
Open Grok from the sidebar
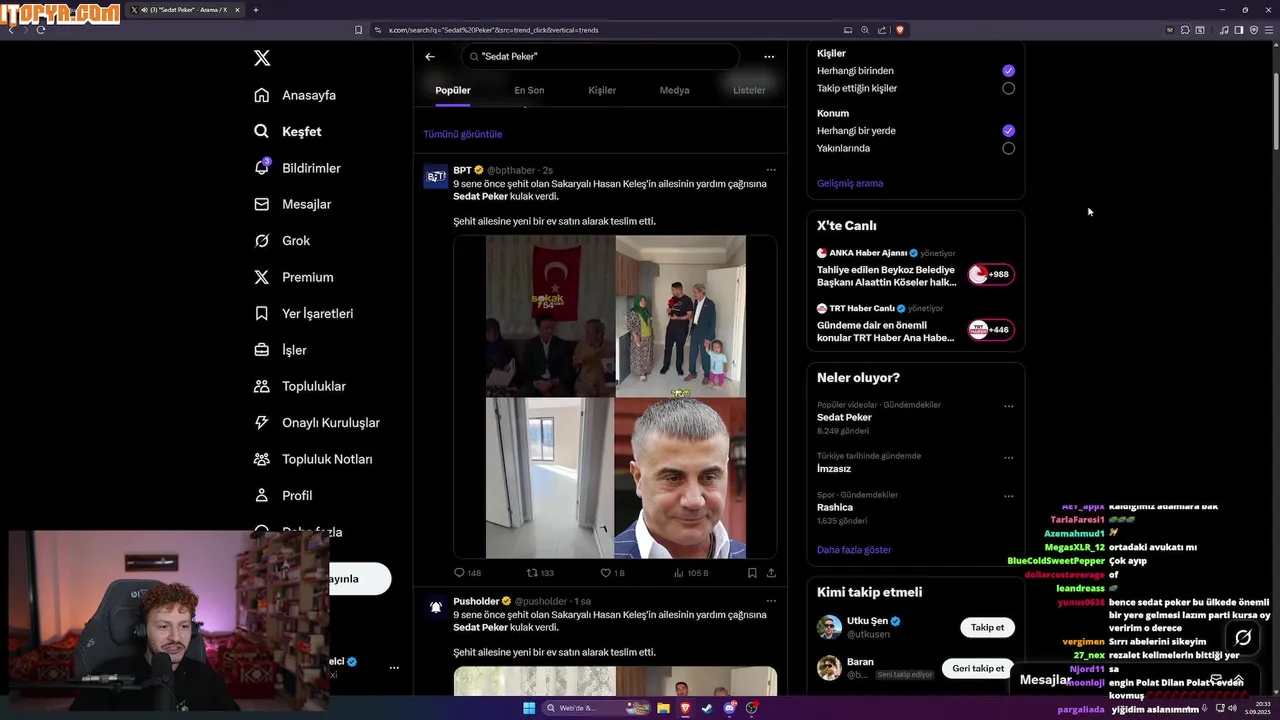pyautogui.click(x=282, y=240)
